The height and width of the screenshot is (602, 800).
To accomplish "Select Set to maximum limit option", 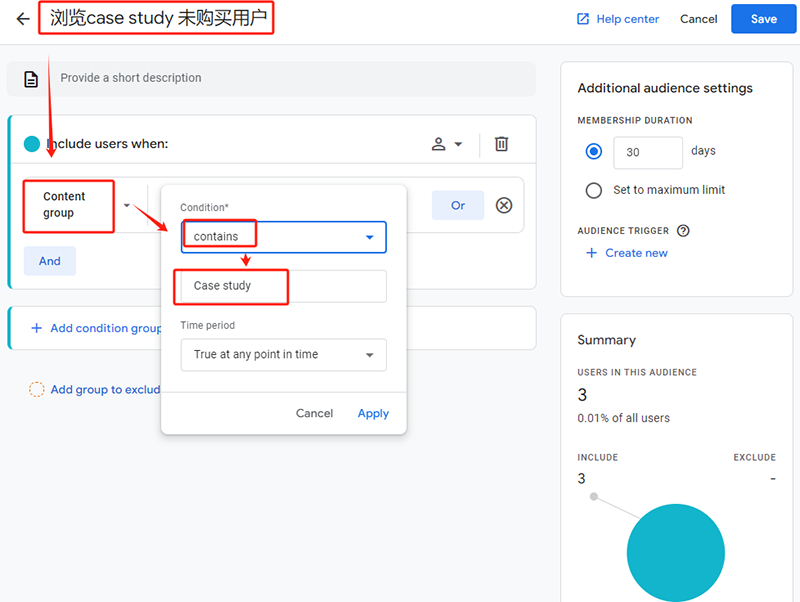I will point(594,190).
